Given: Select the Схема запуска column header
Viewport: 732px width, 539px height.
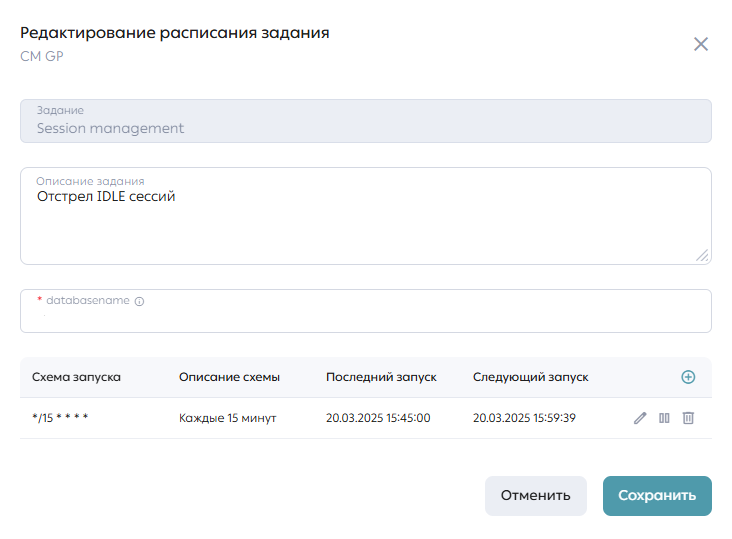Looking at the screenshot, I should point(76,377).
